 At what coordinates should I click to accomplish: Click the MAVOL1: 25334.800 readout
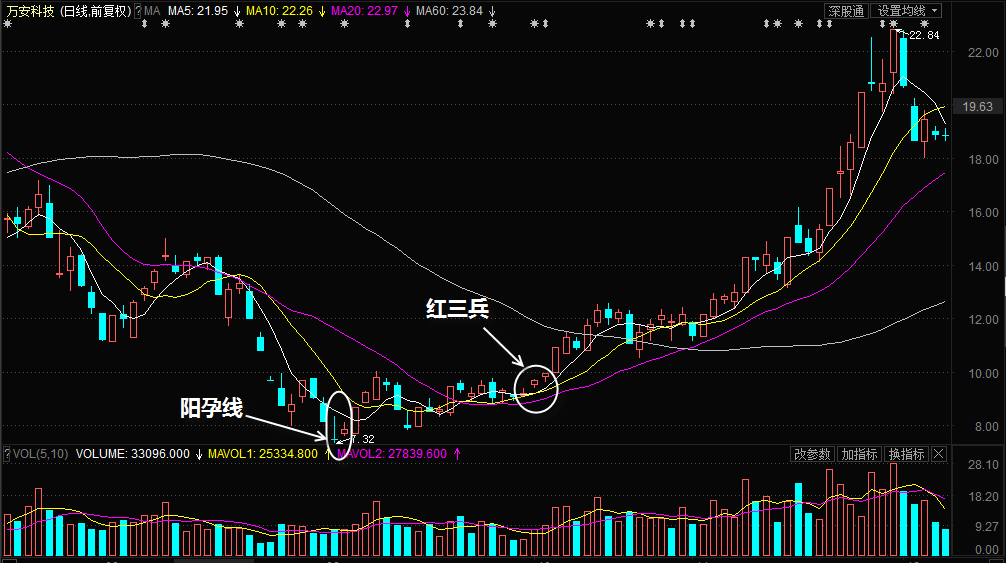[x=262, y=454]
